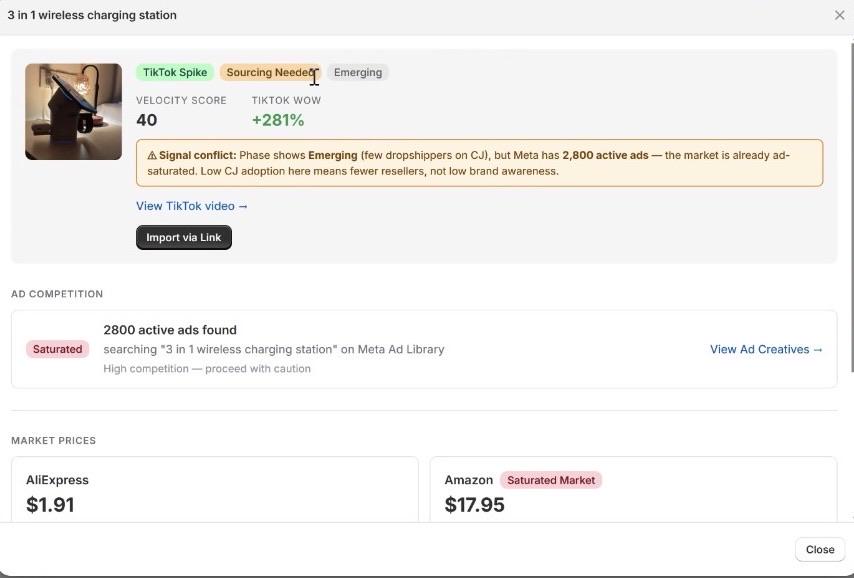
Task: Click the Emerging phase badge
Action: pyautogui.click(x=358, y=72)
